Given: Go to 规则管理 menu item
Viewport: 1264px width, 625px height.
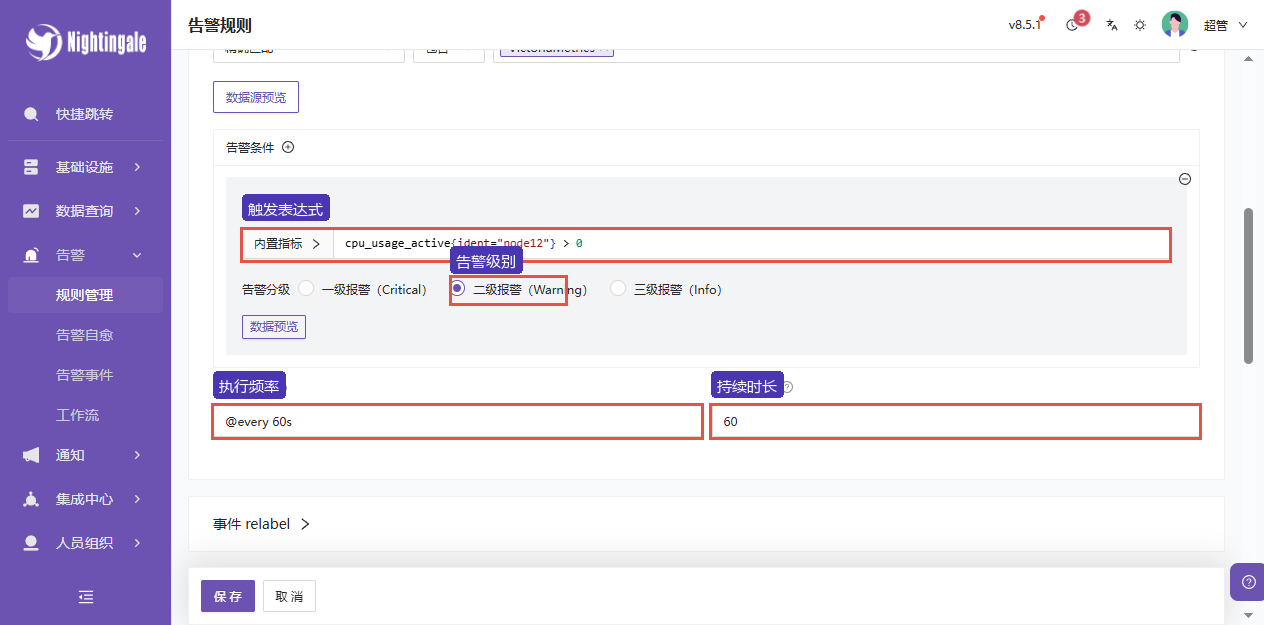Looking at the screenshot, I should [85, 295].
